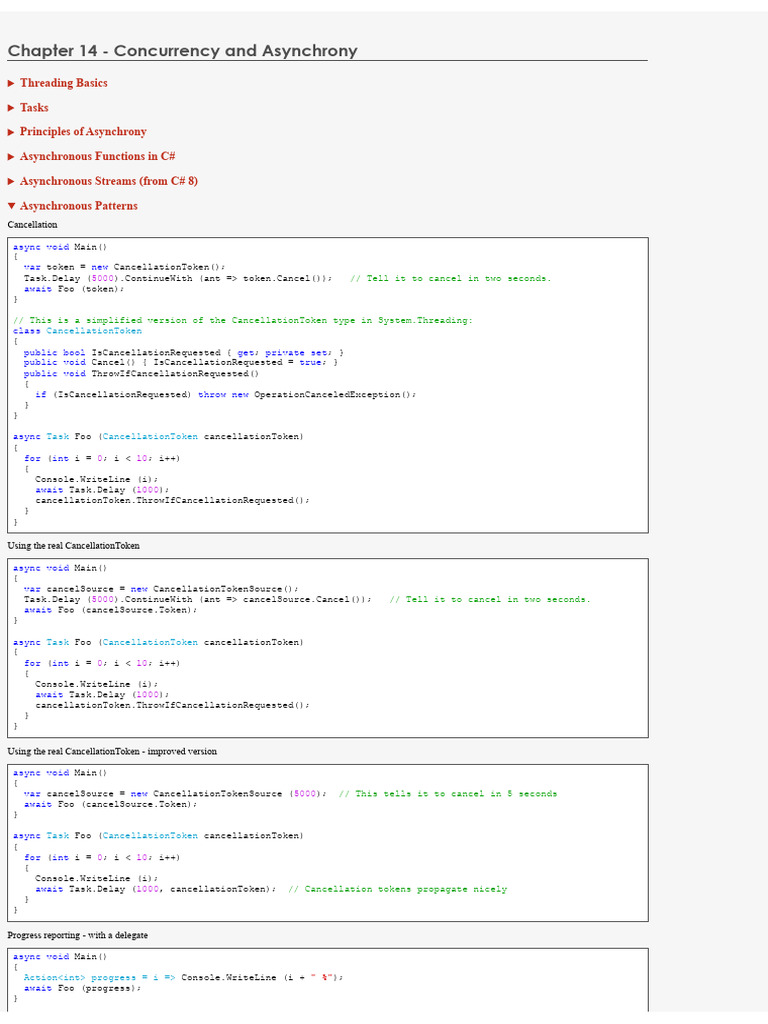The height and width of the screenshot is (1024, 768).
Task: Click the Asynchronous Functions in C# title
Action: tap(98, 157)
